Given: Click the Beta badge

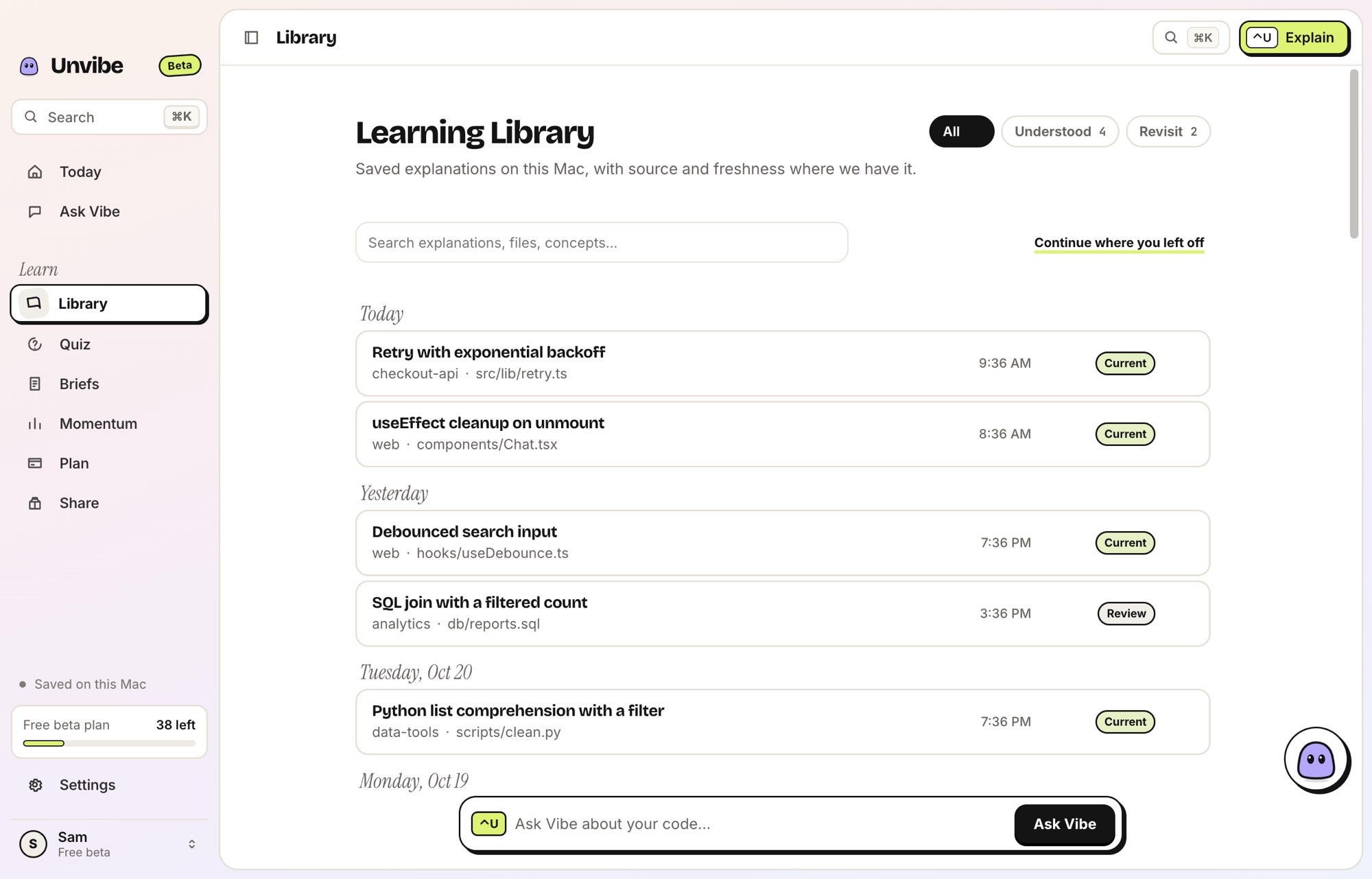Looking at the screenshot, I should pyautogui.click(x=180, y=65).
